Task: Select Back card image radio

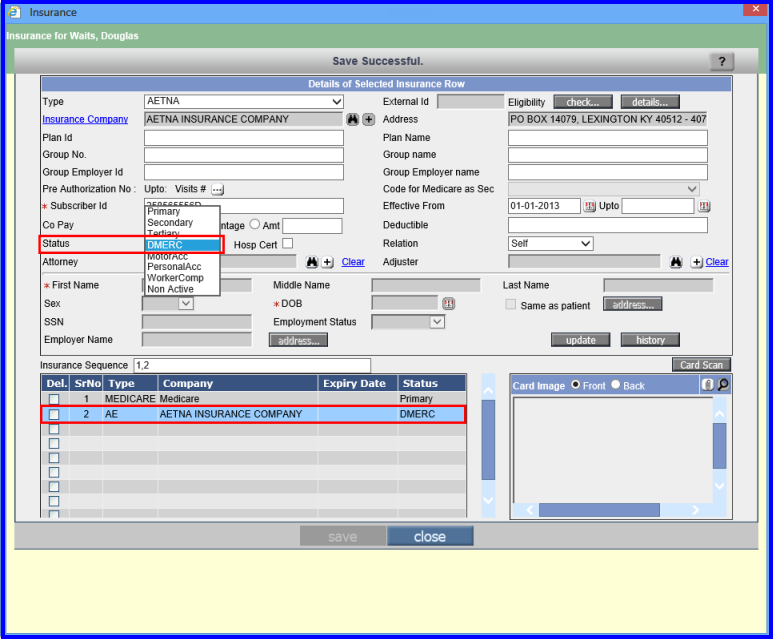Action: [615, 385]
